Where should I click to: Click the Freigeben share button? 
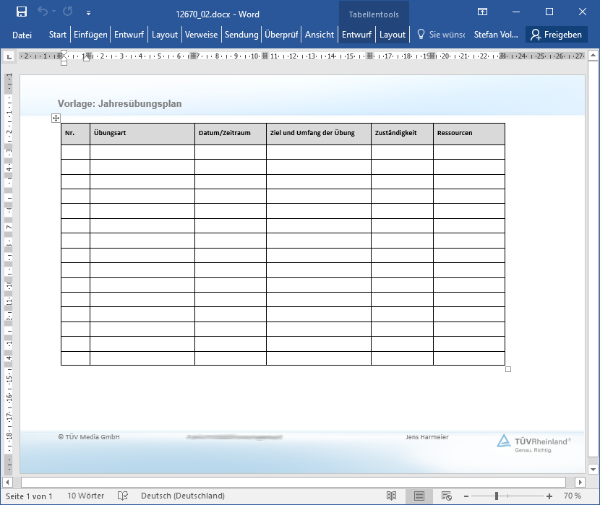pos(556,34)
